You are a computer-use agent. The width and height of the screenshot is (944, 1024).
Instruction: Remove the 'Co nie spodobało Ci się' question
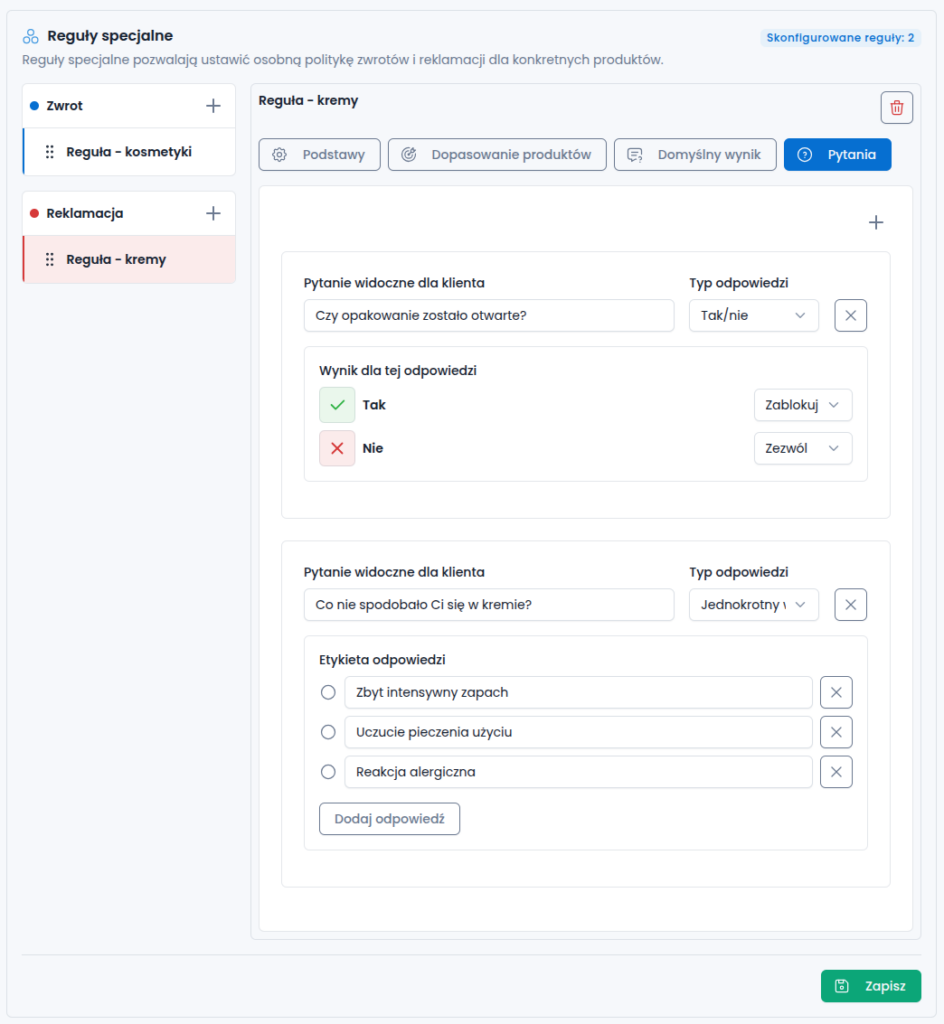(850, 605)
